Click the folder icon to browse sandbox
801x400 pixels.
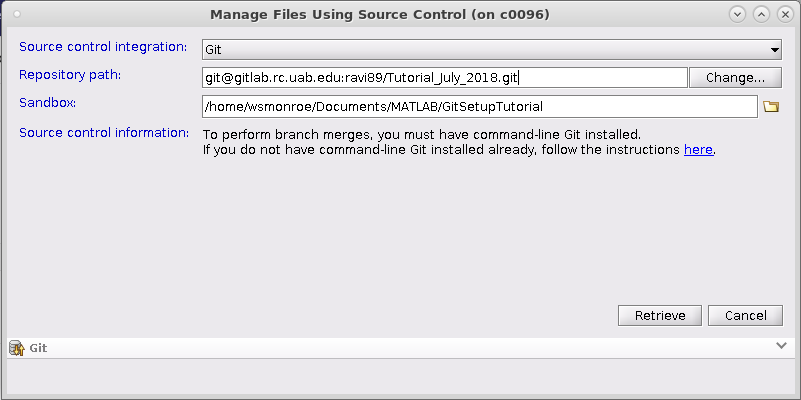point(770,106)
